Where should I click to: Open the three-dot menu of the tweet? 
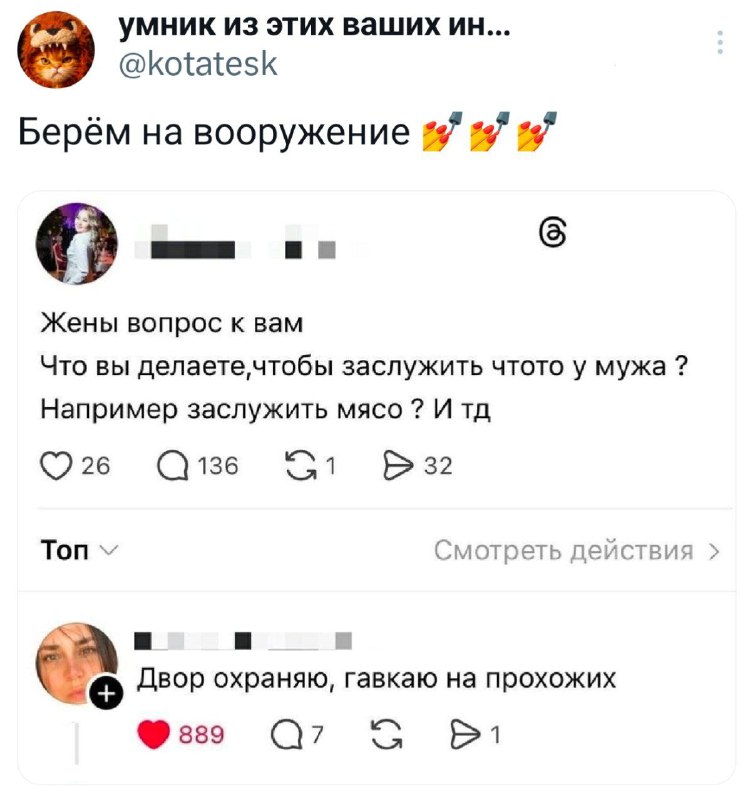[720, 42]
